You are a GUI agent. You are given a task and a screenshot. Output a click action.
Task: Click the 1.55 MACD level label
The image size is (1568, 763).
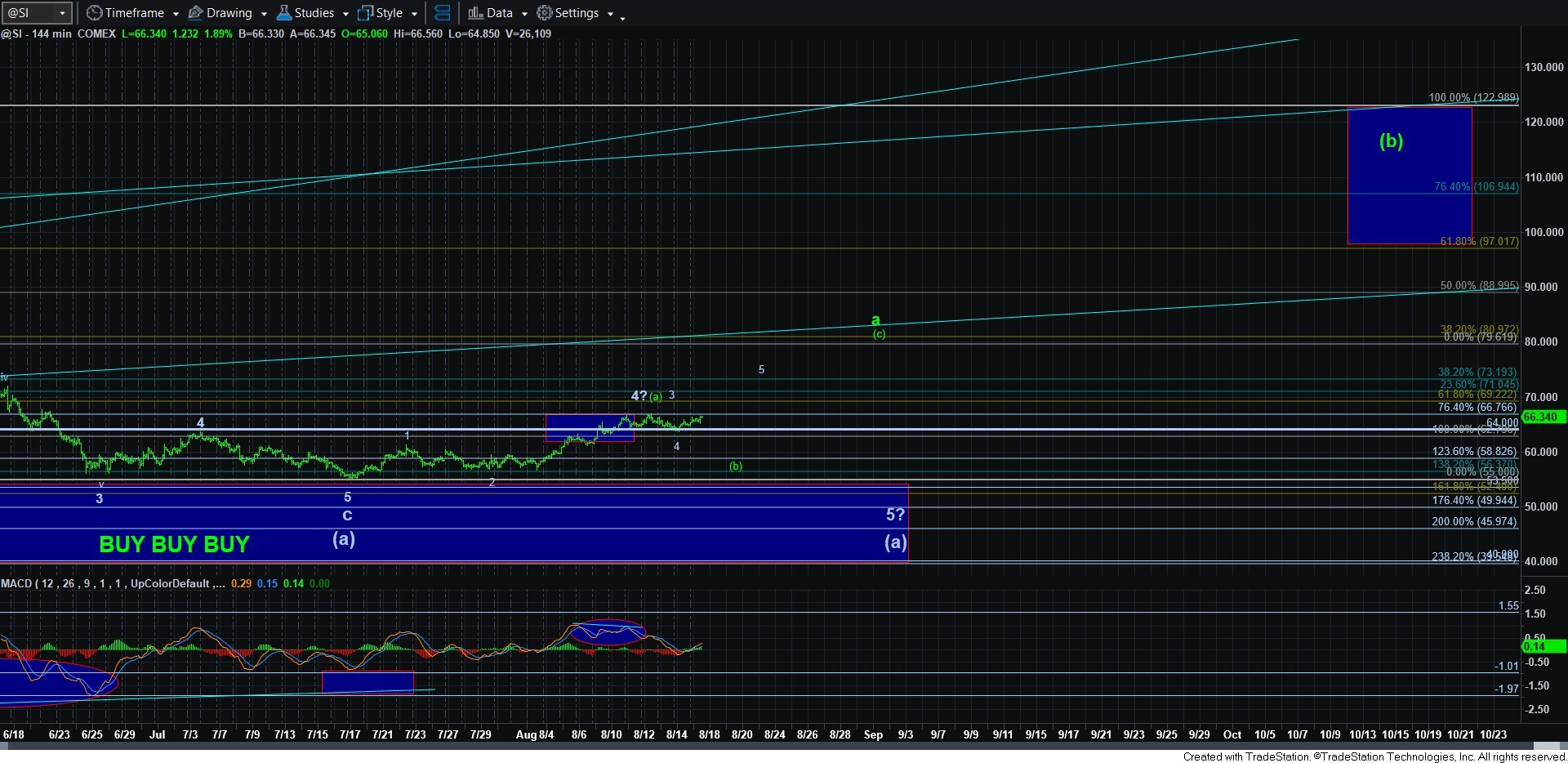[1508, 606]
